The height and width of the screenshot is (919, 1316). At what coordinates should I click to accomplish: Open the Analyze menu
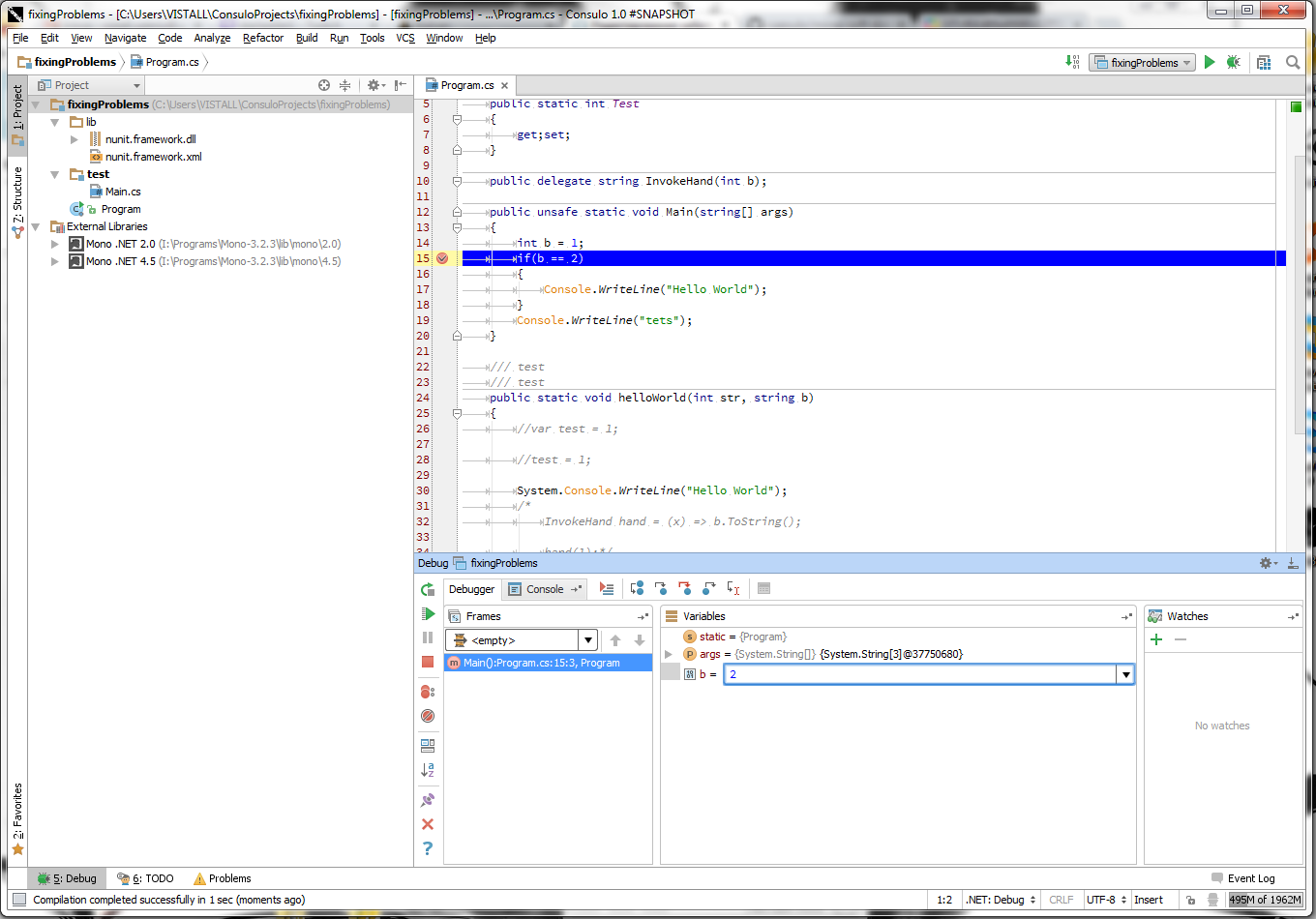pos(212,38)
